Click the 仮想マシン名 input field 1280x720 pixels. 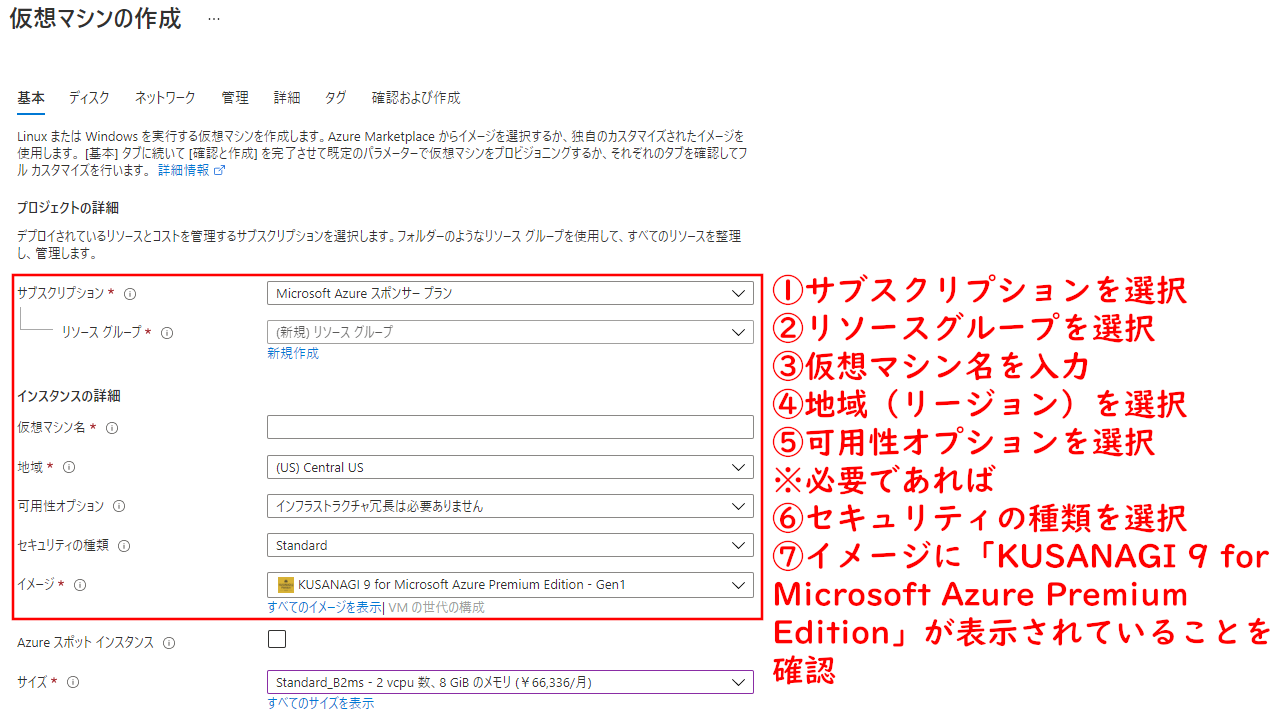click(510, 427)
